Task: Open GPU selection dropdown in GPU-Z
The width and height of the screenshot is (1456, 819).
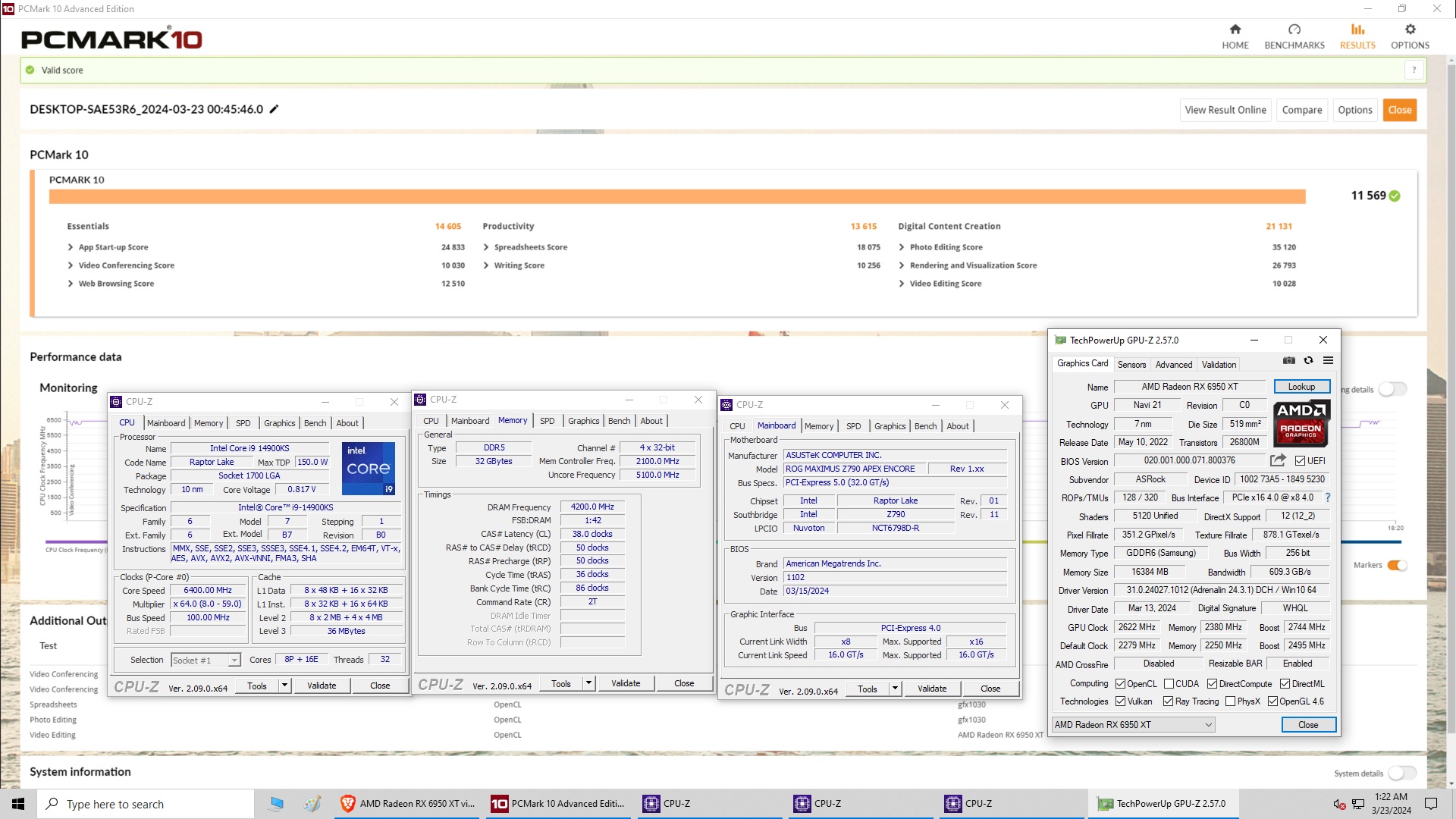Action: pyautogui.click(x=1133, y=725)
